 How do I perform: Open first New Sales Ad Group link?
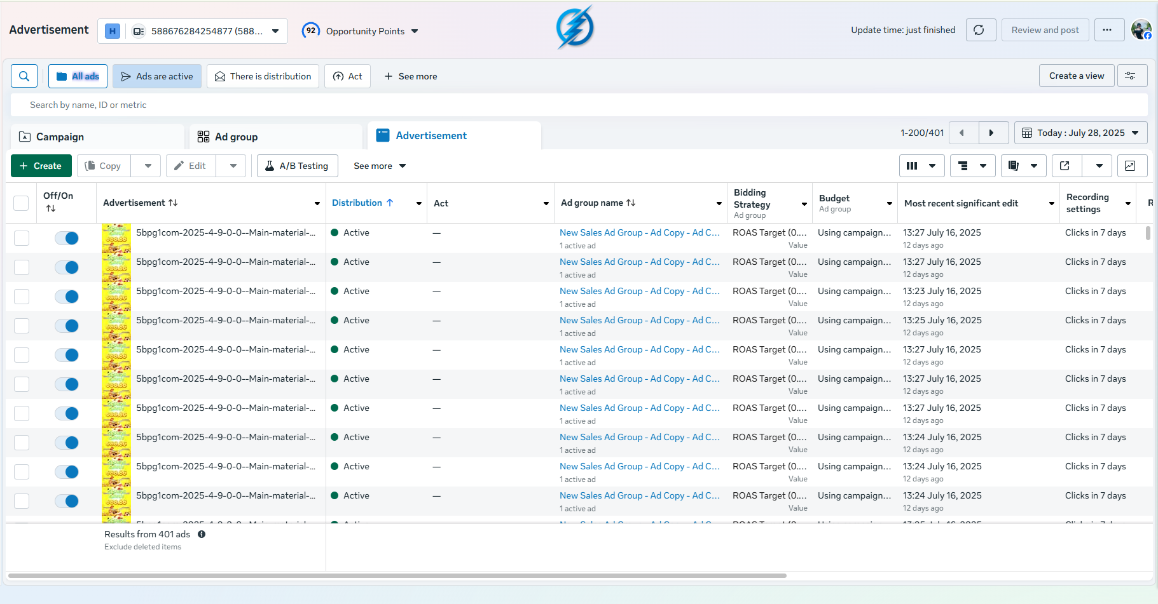click(639, 233)
